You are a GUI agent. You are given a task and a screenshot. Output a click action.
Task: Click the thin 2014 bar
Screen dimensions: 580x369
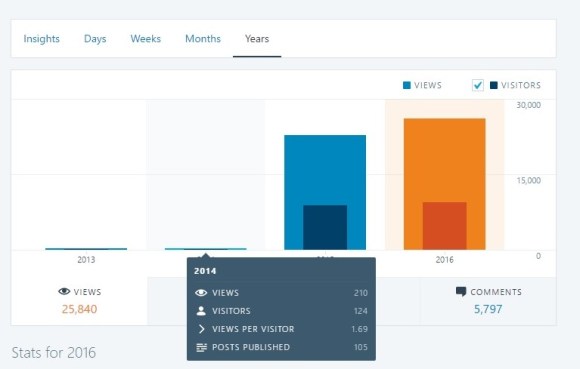pos(206,249)
